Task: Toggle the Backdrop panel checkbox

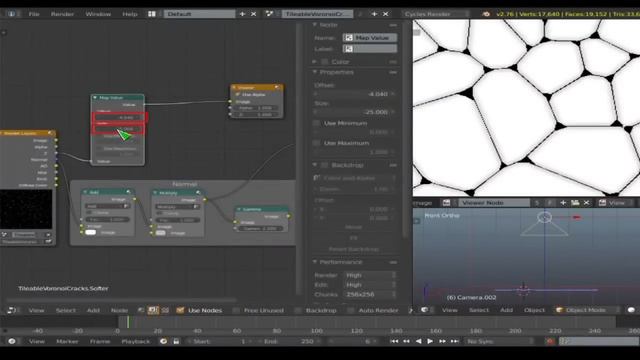Action: pos(325,165)
